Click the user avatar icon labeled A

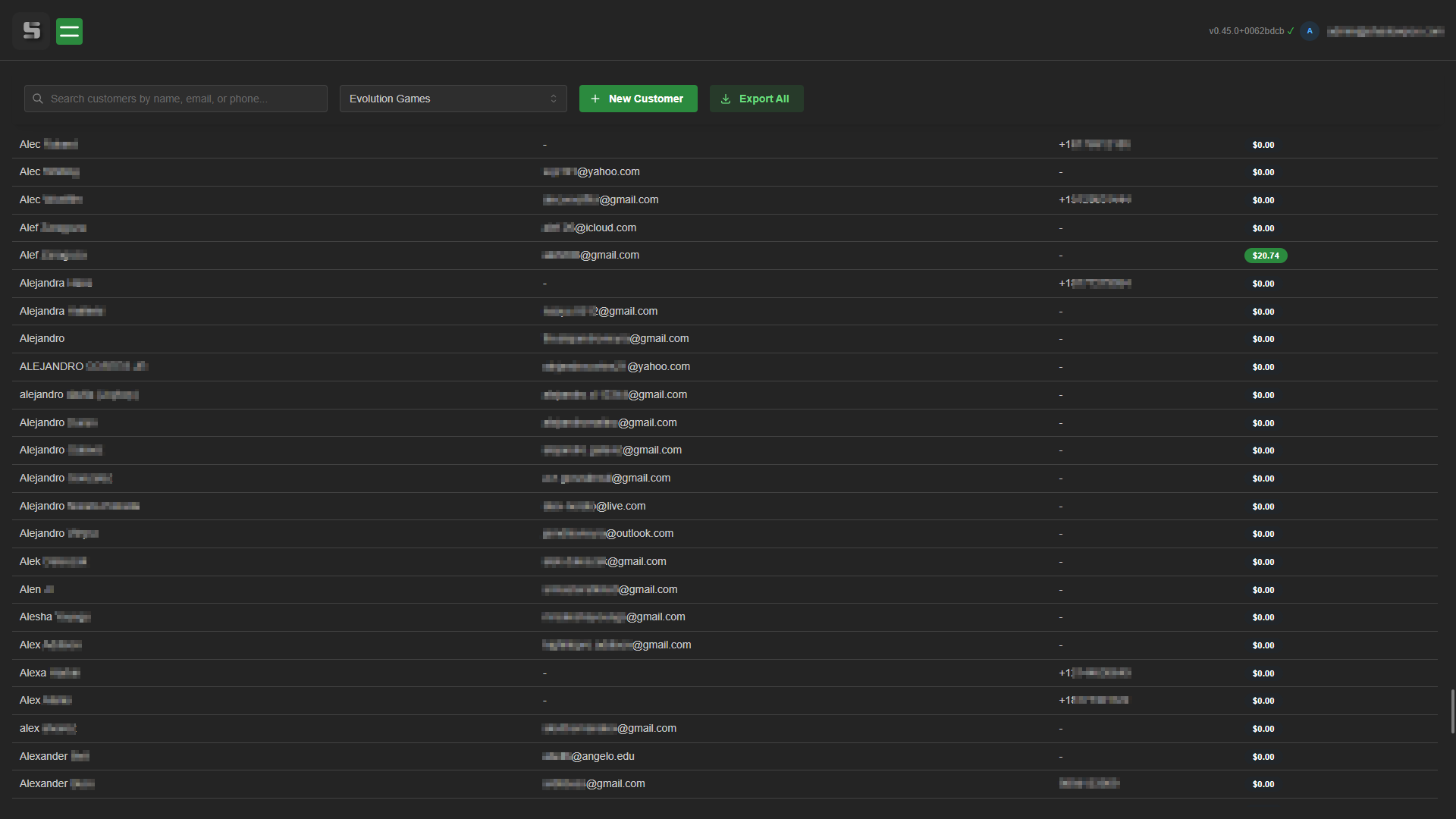(x=1309, y=31)
